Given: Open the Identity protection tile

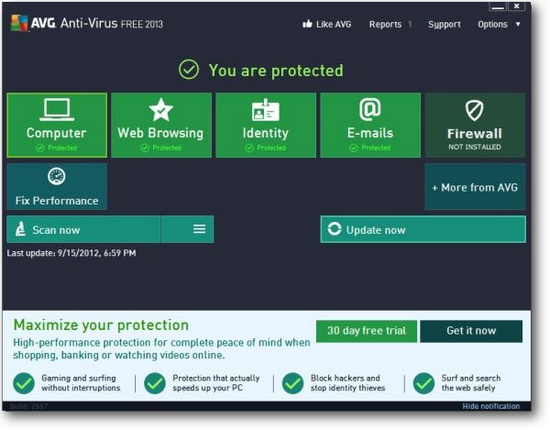Looking at the screenshot, I should point(266,125).
